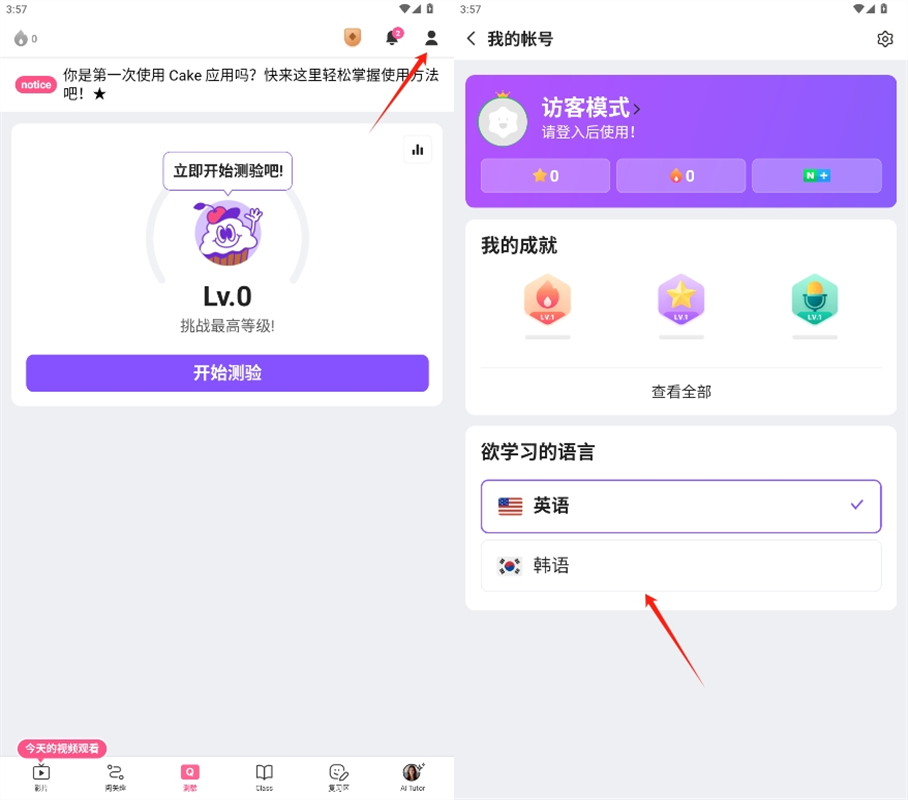
Task: Open the bar chart statistics icon
Action: (418, 150)
